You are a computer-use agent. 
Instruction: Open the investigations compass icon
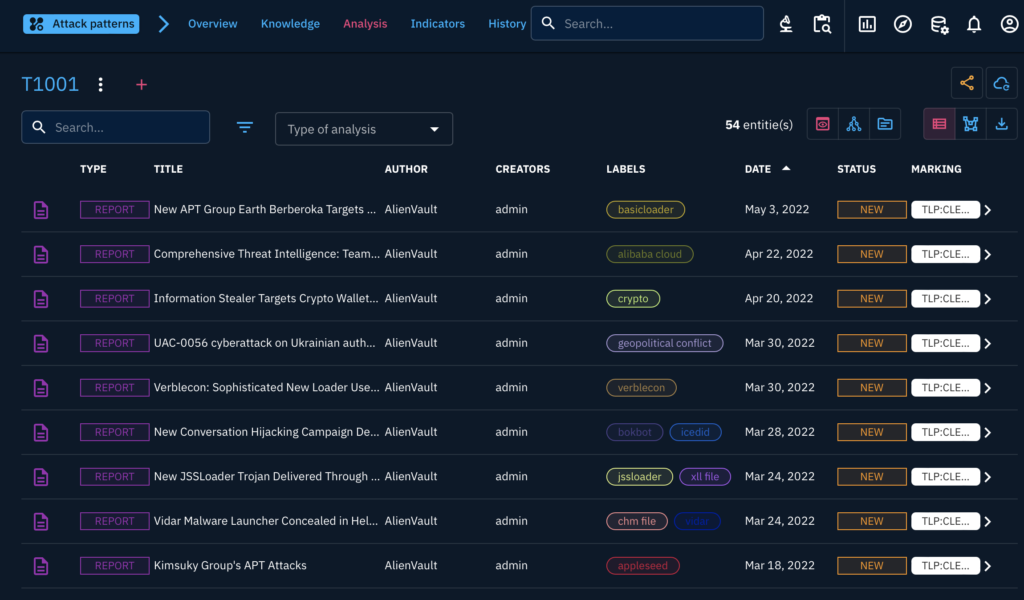pyautogui.click(x=903, y=24)
